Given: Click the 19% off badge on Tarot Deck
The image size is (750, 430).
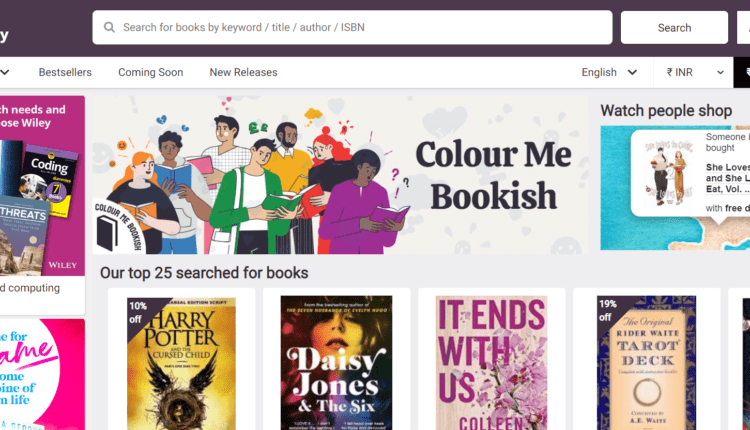Looking at the screenshot, I should (607, 312).
